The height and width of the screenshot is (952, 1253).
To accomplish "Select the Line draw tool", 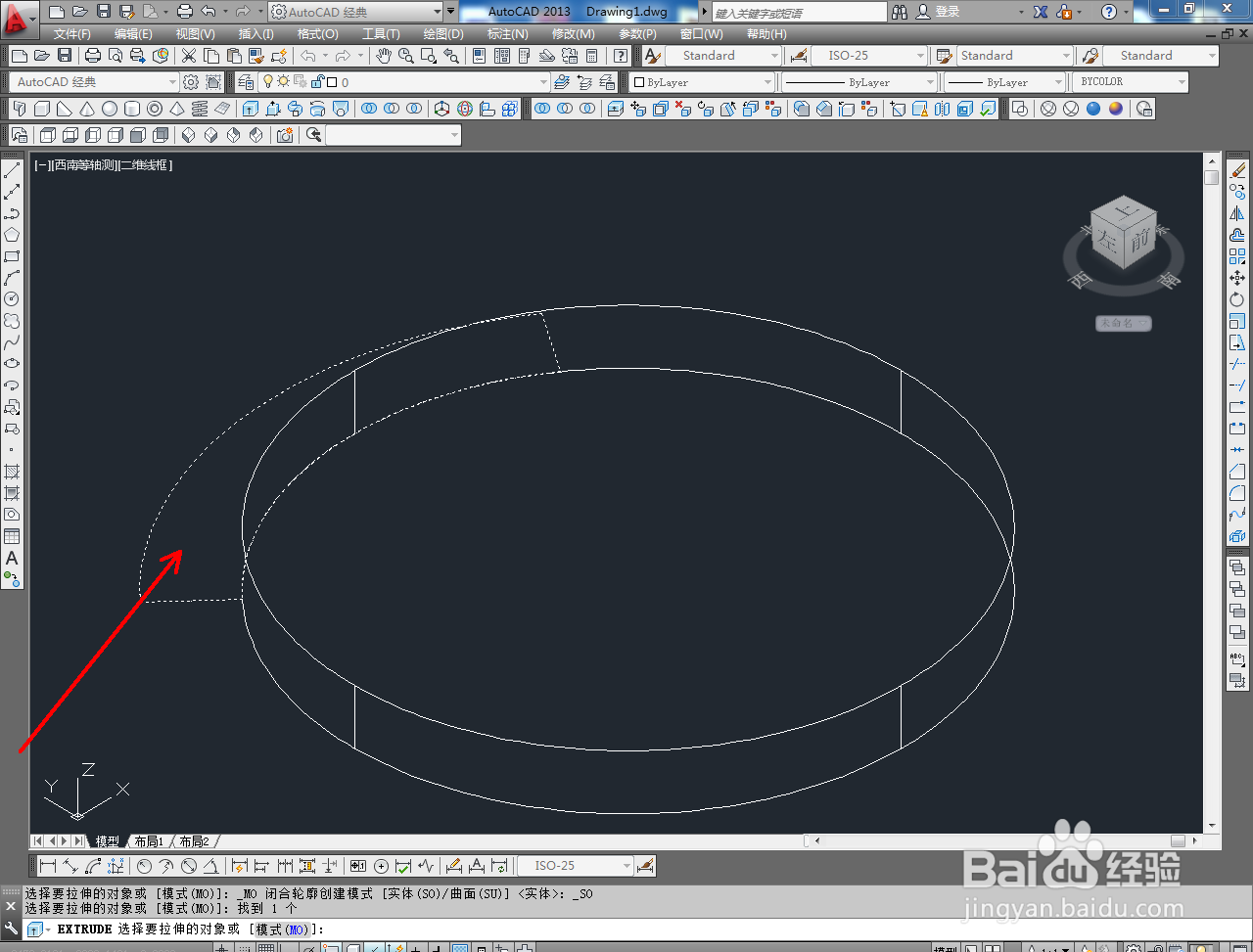I will click(12, 170).
